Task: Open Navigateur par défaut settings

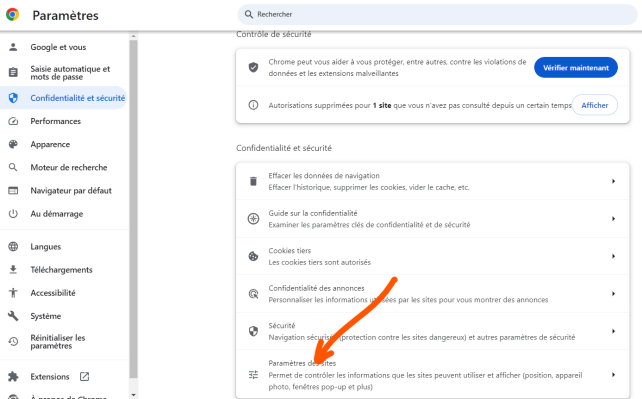Action: (71, 191)
